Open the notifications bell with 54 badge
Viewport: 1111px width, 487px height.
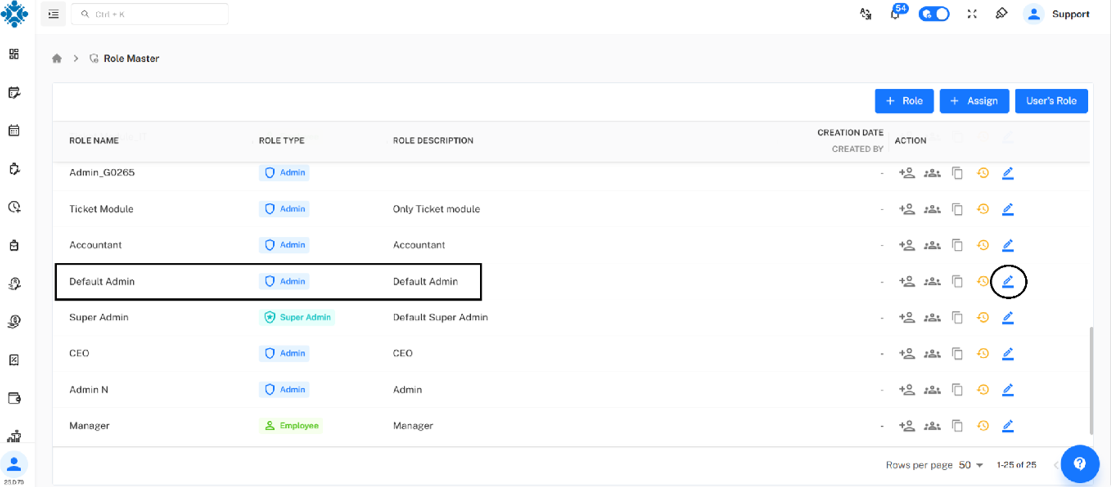pos(896,14)
